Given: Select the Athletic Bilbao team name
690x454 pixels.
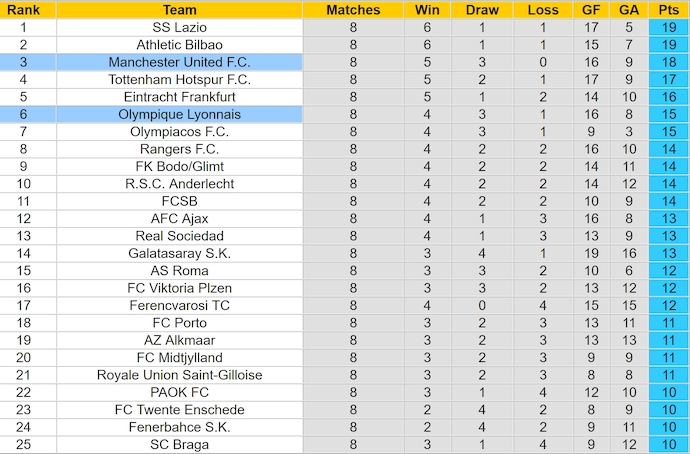Looking at the screenshot, I should pyautogui.click(x=180, y=45).
